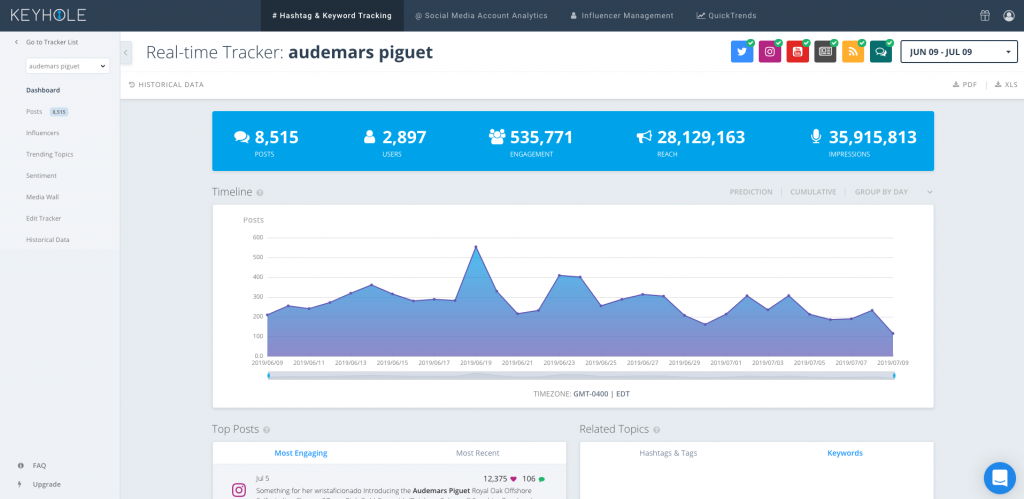
Task: Click the Top Posts help icon
Action: click(x=266, y=430)
